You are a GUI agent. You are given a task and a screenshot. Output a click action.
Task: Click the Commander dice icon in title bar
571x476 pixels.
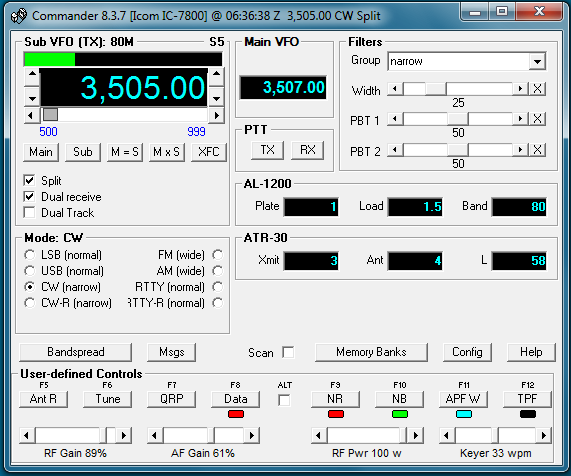pyautogui.click(x=19, y=16)
